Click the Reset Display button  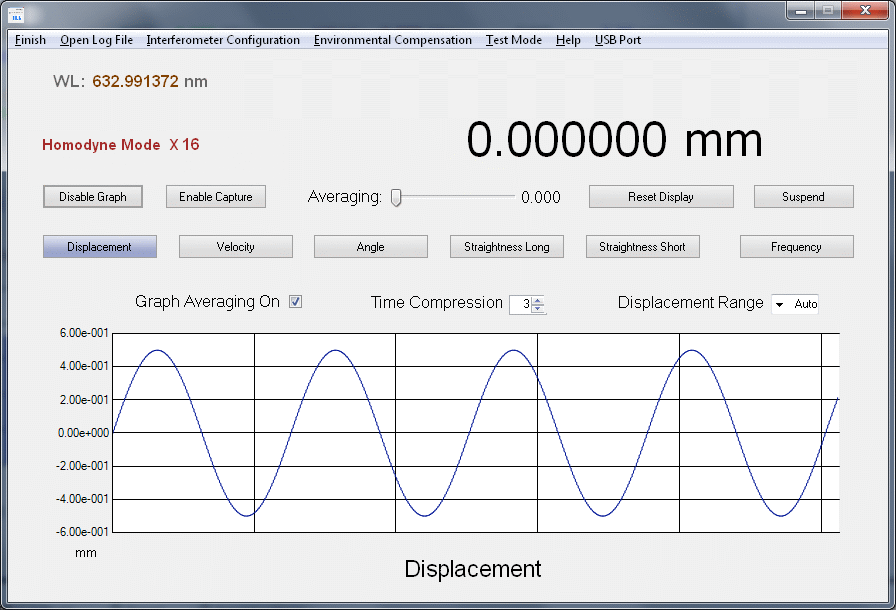661,197
